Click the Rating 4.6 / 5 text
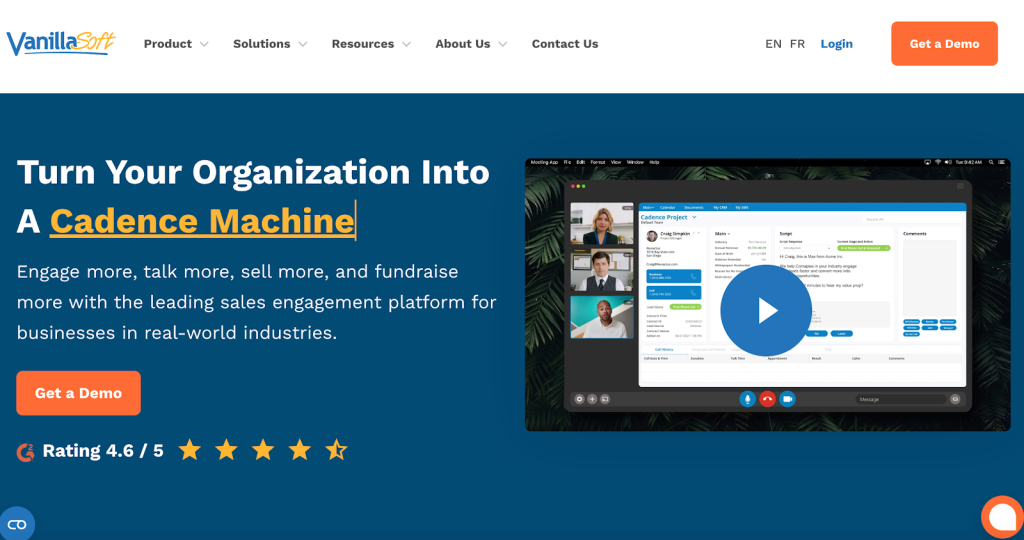The height and width of the screenshot is (540, 1024). pyautogui.click(x=103, y=451)
